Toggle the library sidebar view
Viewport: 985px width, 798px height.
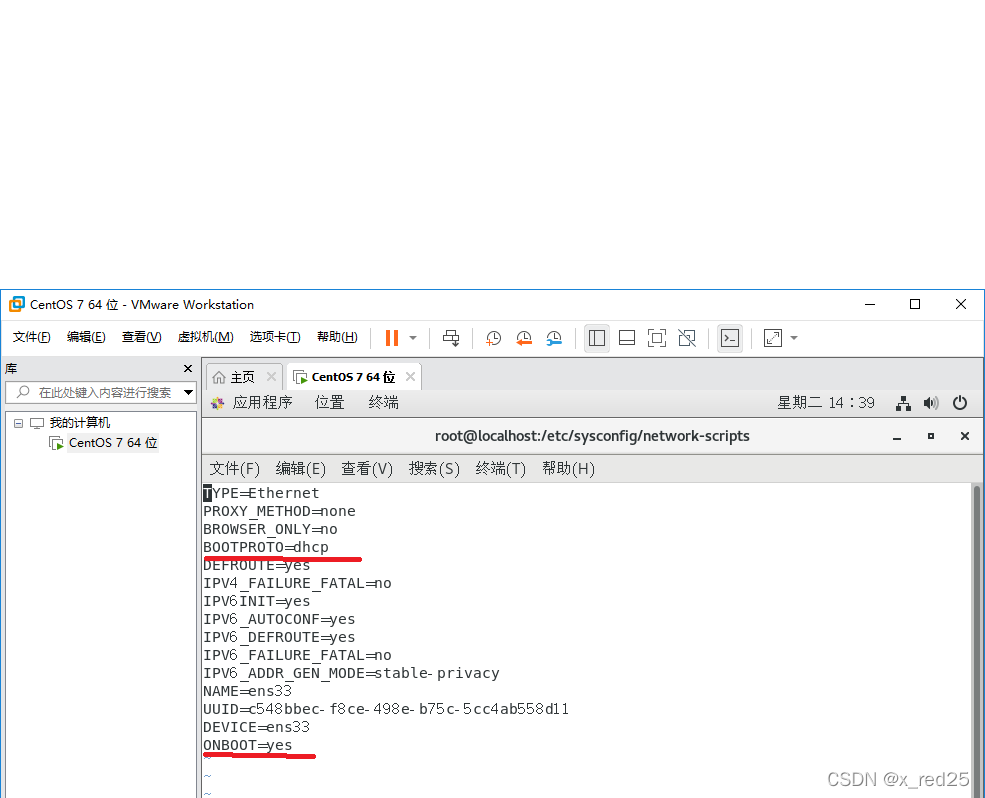[597, 338]
